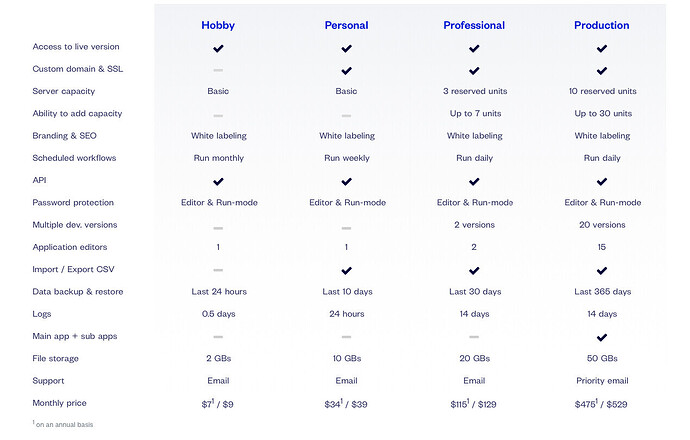
Task: Click the dash for Personal Ability to add capacity
Action: [x=346, y=116]
